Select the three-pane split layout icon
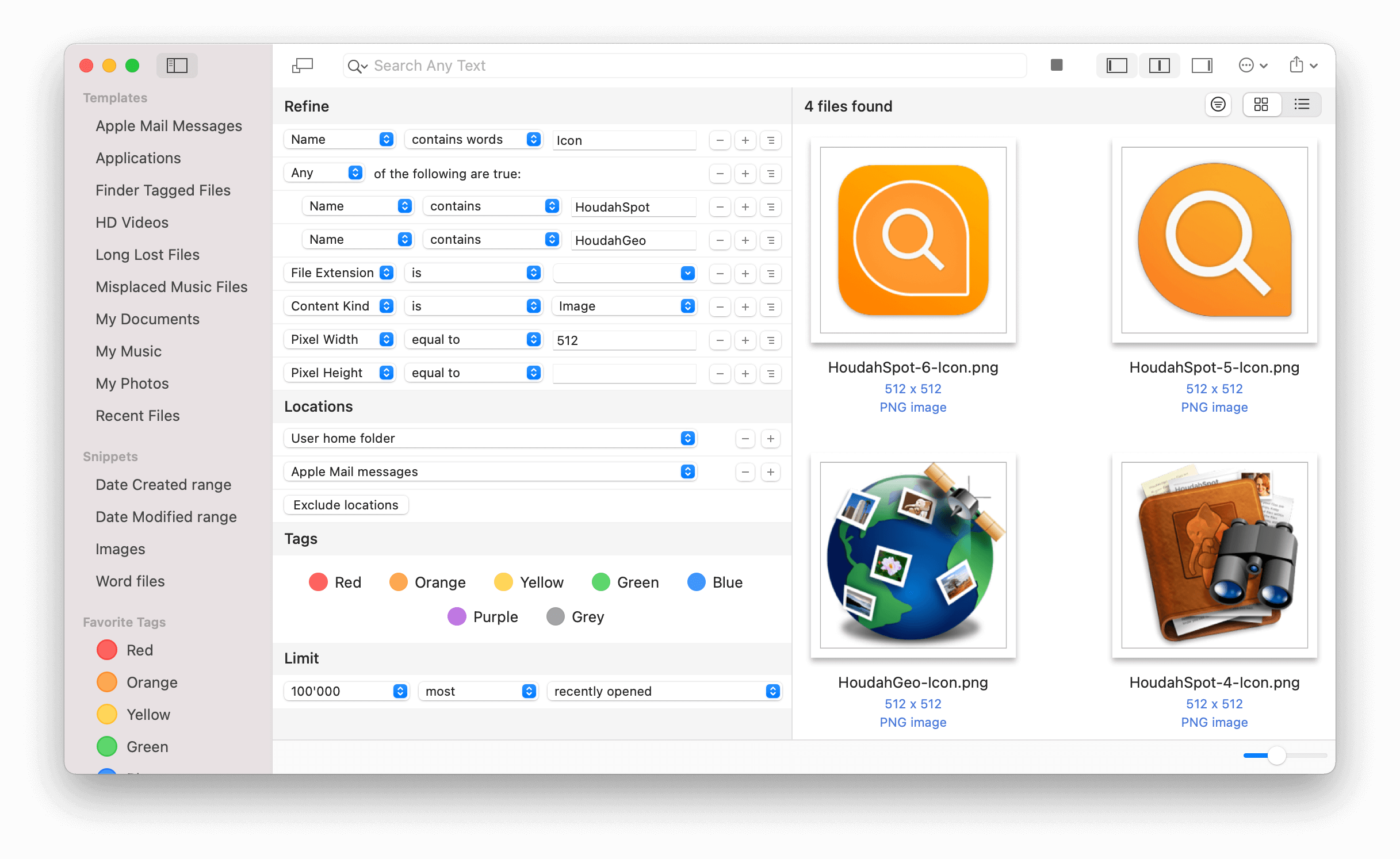 pos(1160,65)
